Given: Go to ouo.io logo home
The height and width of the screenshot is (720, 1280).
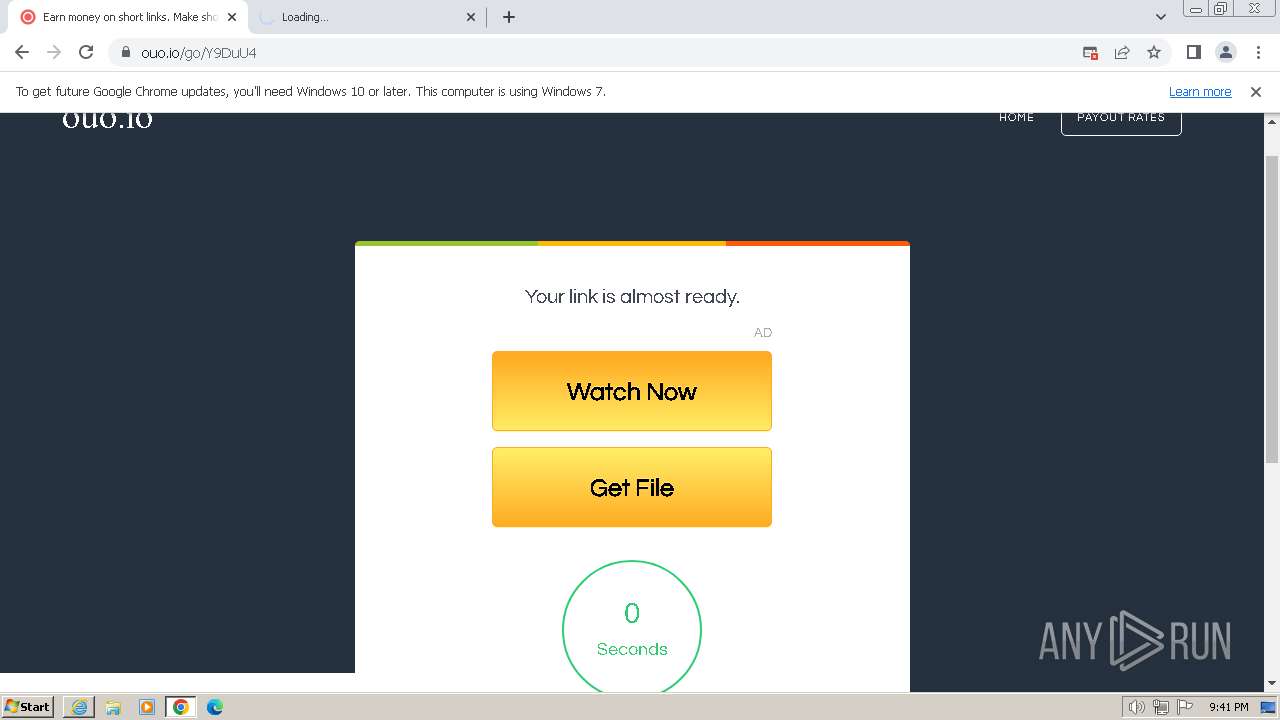Looking at the screenshot, I should [x=107, y=120].
